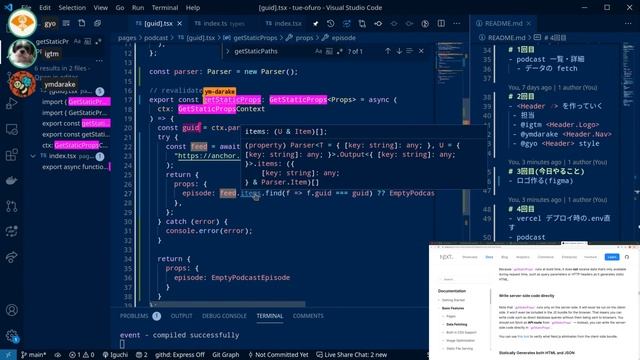
Task: Click the commit graph node icon
Action: click(x=378, y=24)
